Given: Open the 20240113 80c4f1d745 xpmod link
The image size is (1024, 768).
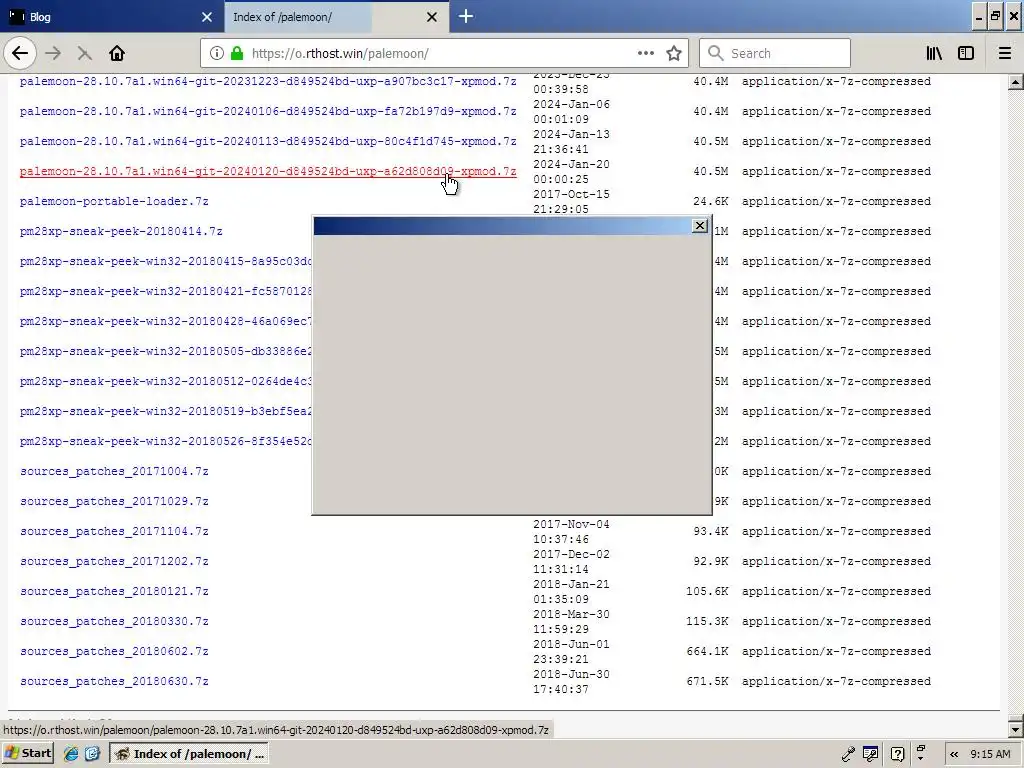Looking at the screenshot, I should [x=268, y=142].
